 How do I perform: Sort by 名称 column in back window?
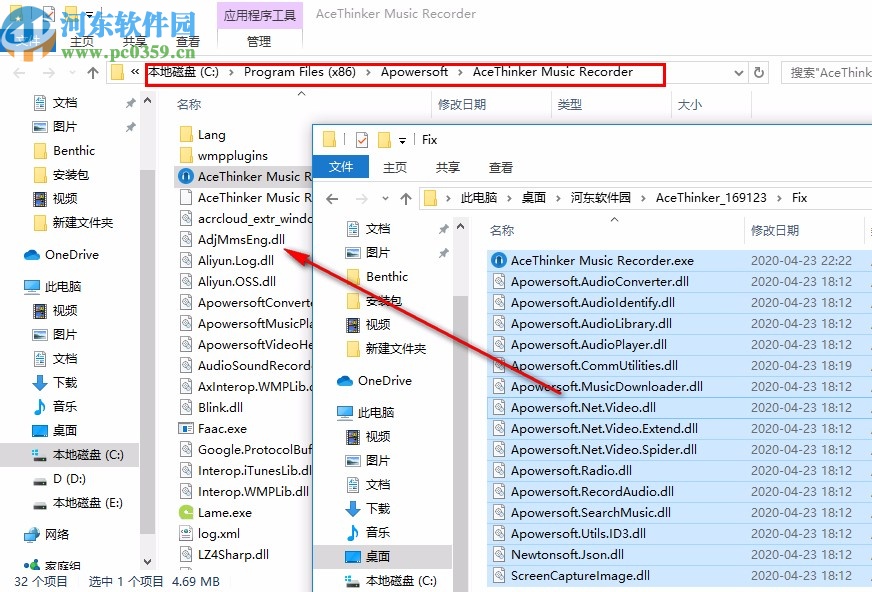[x=189, y=105]
